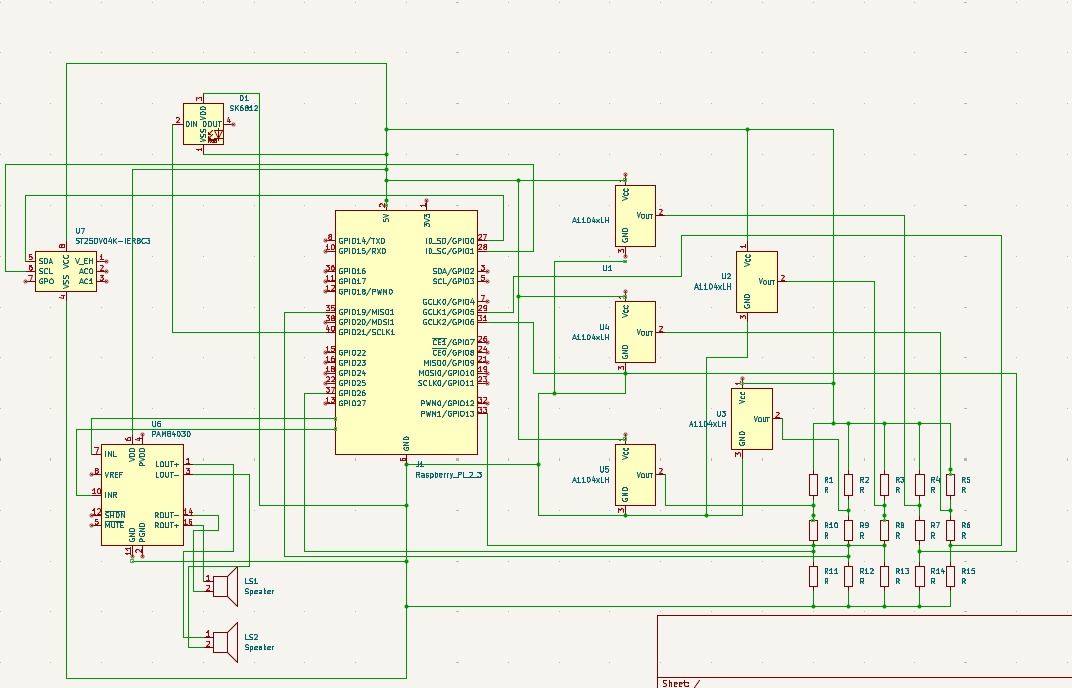Viewport: 1072px width, 688px height.
Task: Click the MOSI0/GPIO10 pin label
Action: tap(446, 373)
